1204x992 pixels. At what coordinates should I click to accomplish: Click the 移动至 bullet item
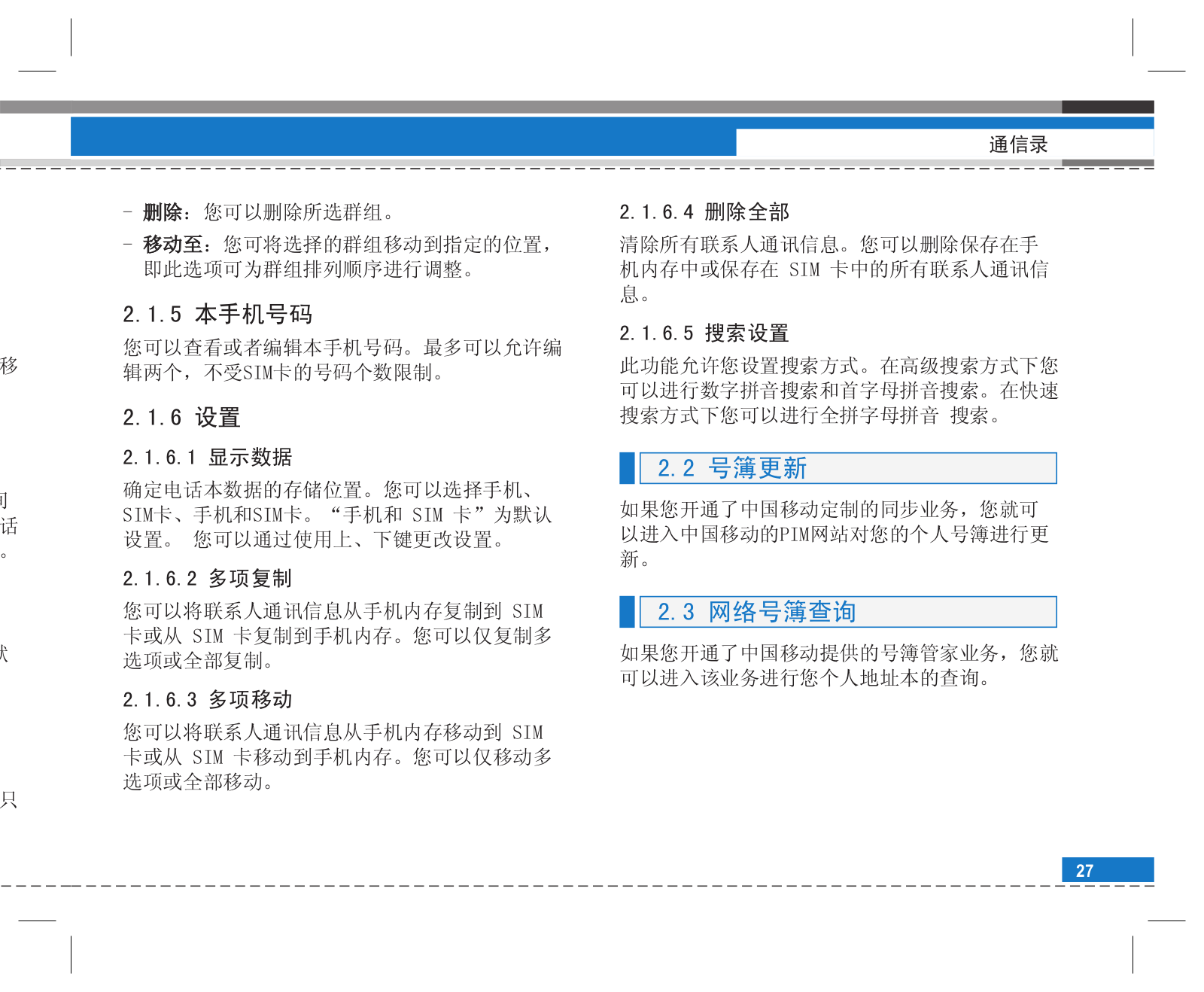[x=339, y=257]
